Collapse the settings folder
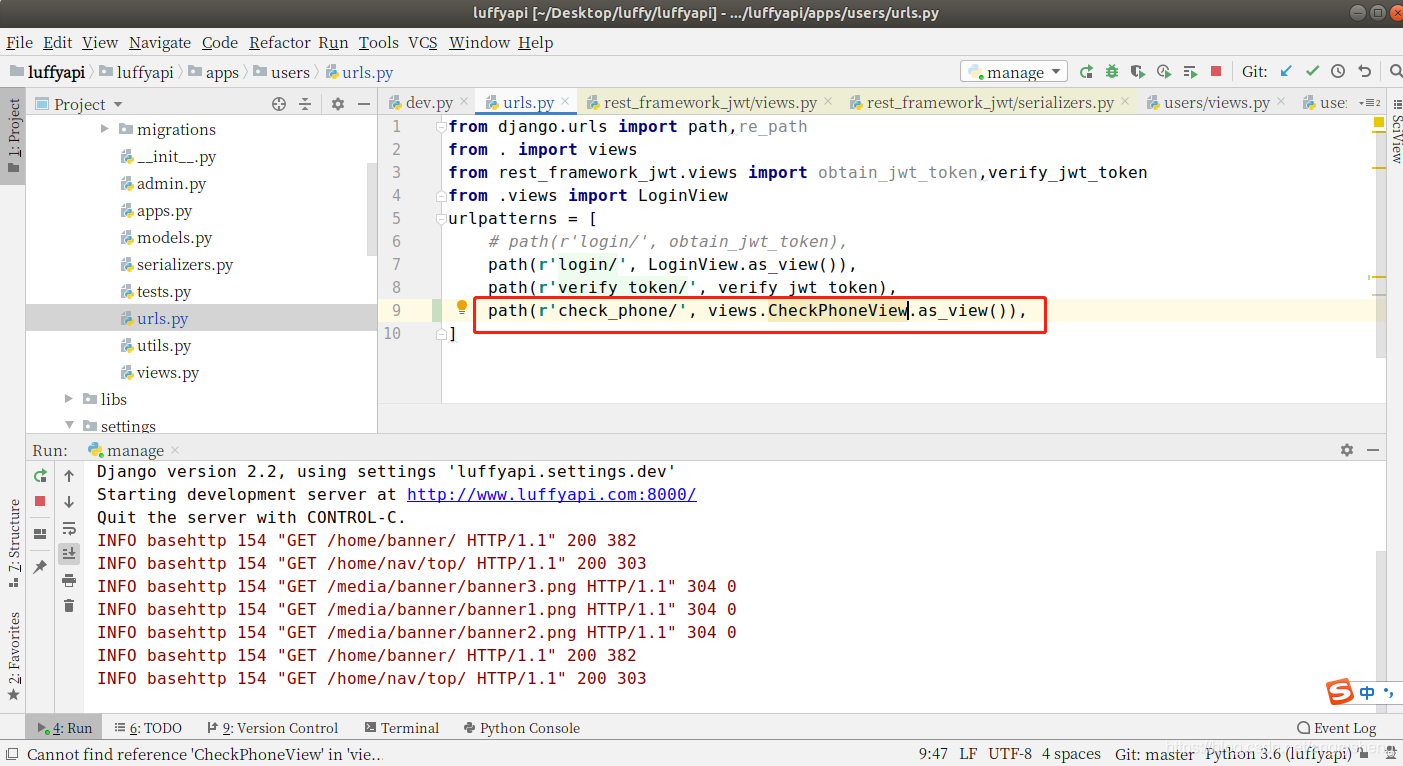 tap(69, 426)
